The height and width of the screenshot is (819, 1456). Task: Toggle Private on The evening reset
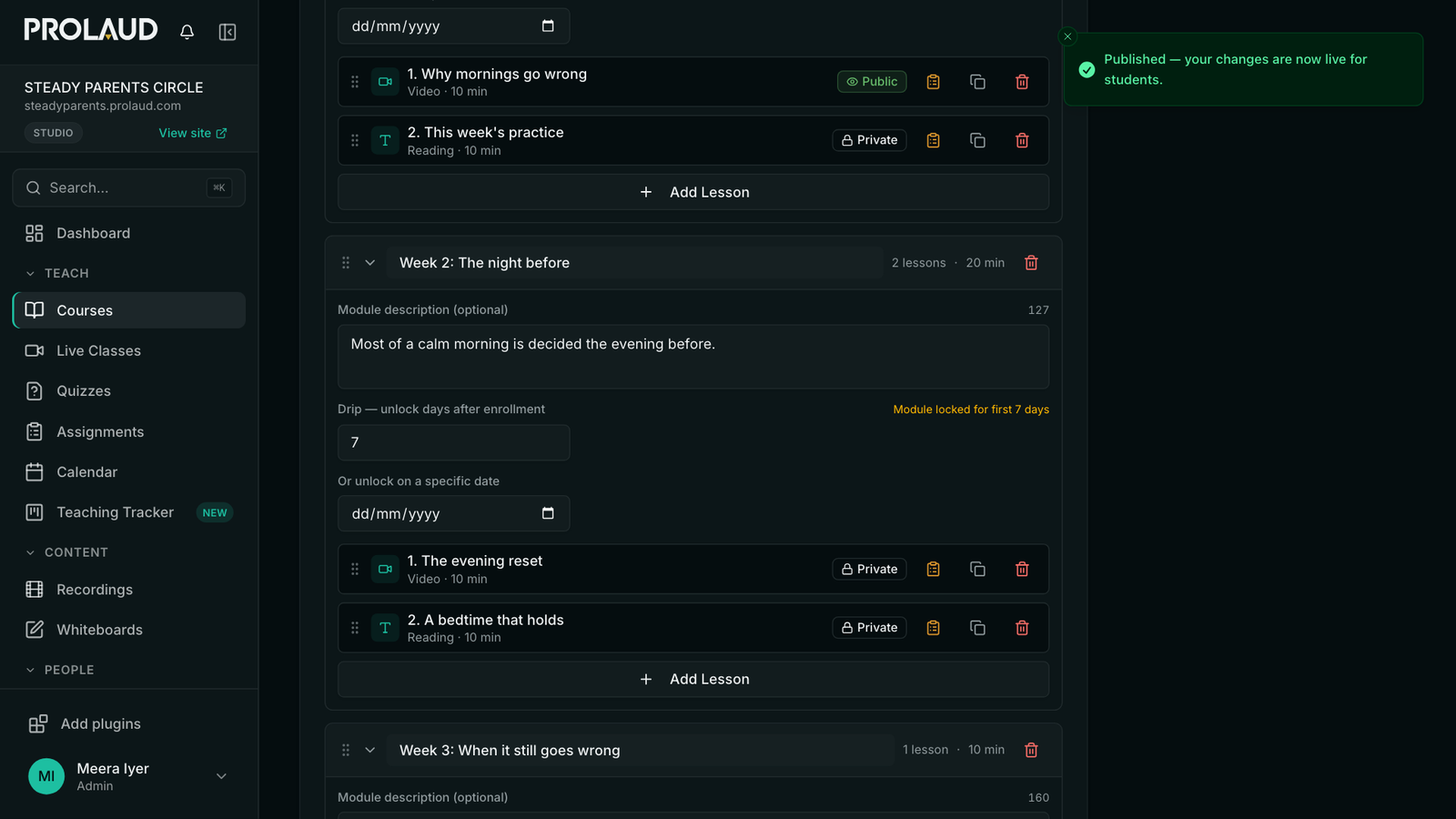click(x=869, y=569)
